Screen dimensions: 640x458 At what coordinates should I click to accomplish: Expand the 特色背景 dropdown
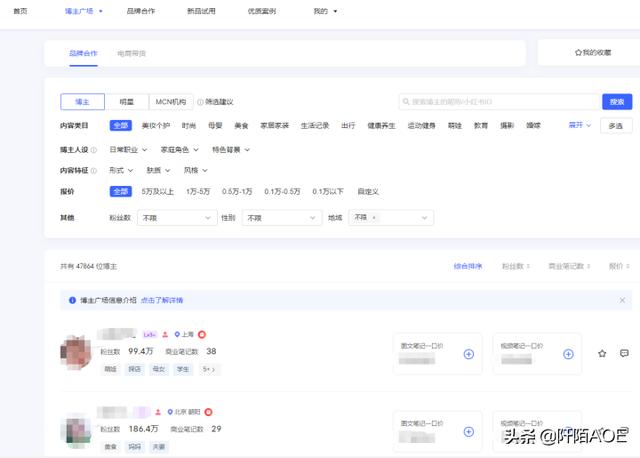[x=231, y=150]
